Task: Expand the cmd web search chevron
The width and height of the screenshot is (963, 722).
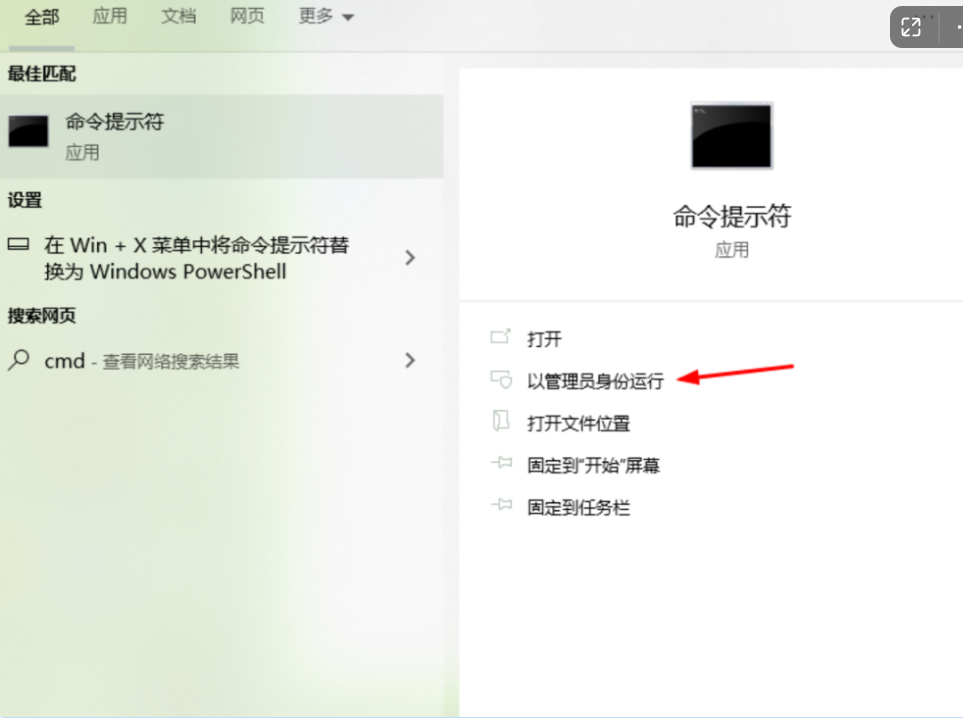Action: click(410, 360)
